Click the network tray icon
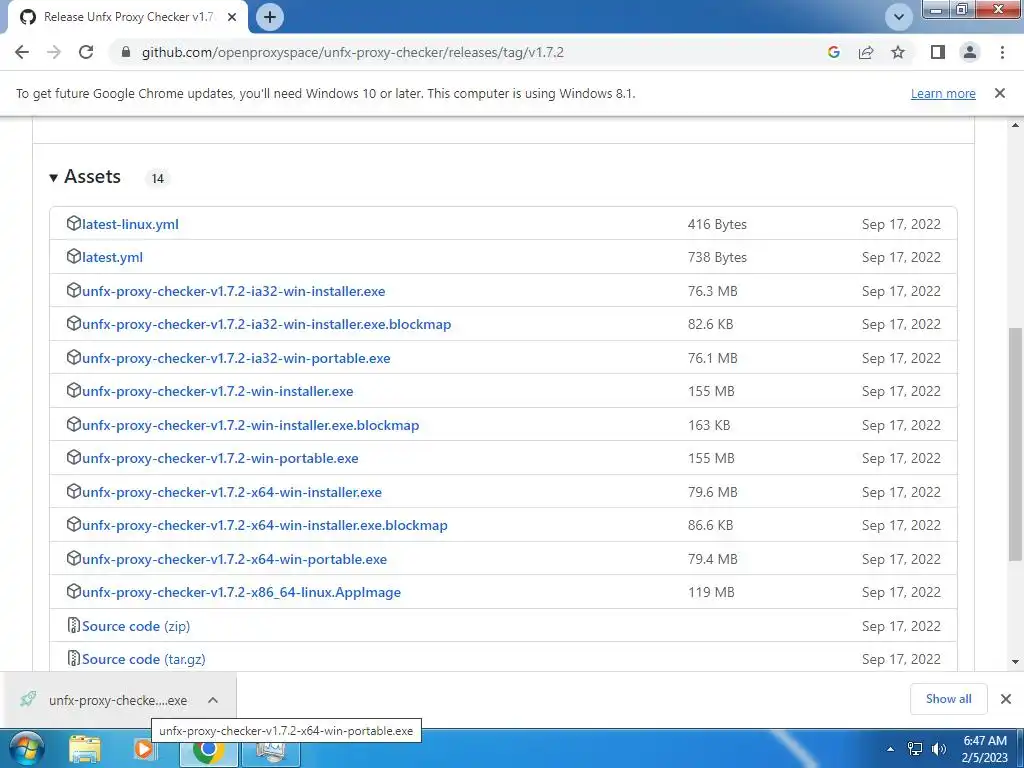 [915, 749]
